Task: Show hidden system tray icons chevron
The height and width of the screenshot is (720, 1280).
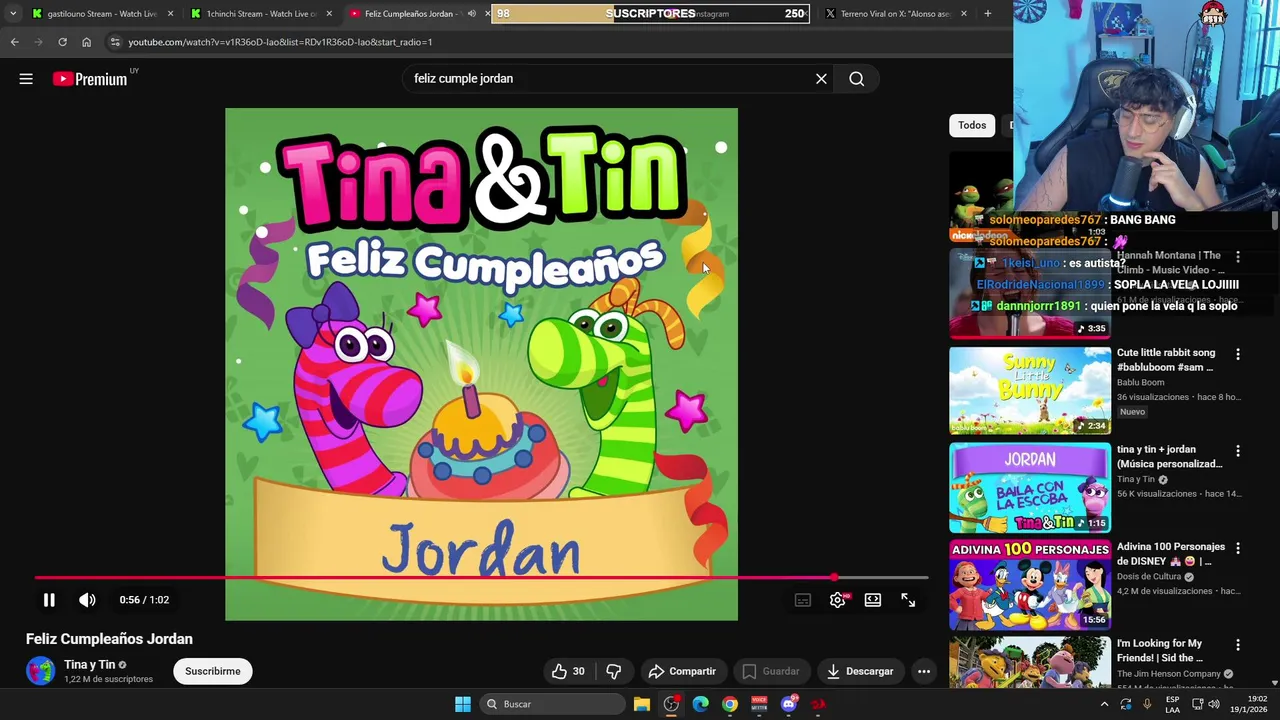Action: pyautogui.click(x=1104, y=704)
